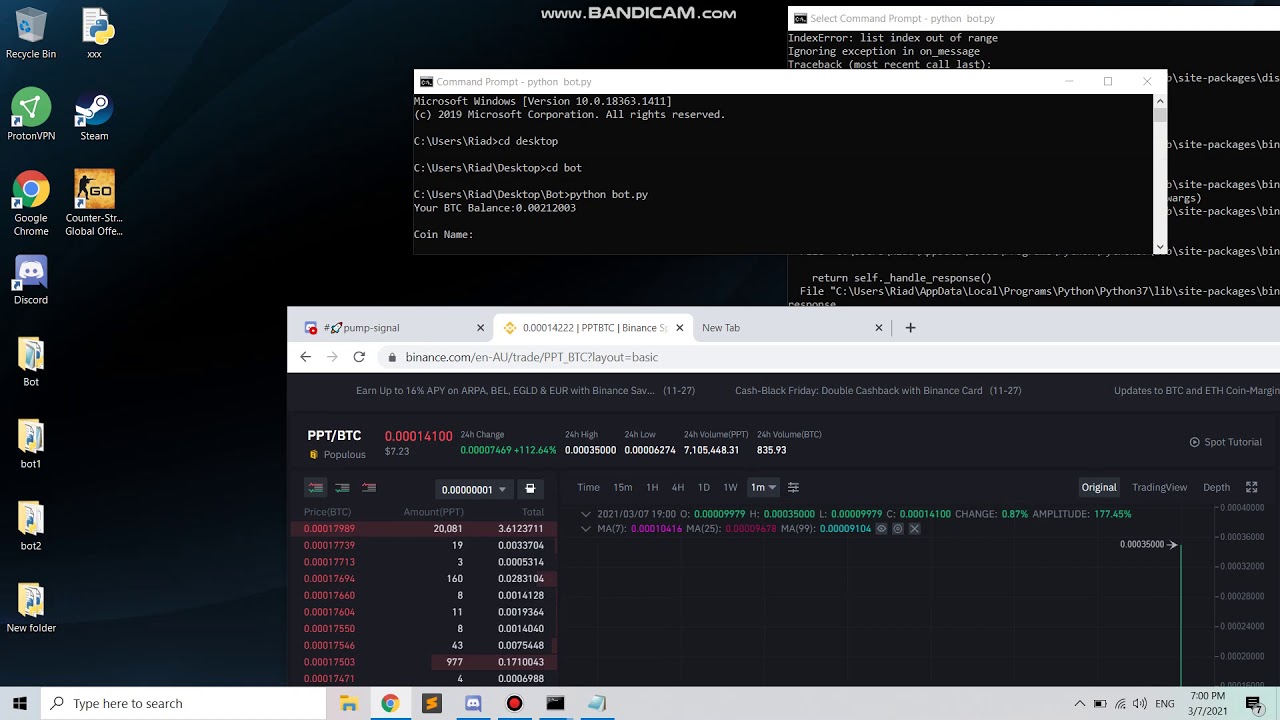The height and width of the screenshot is (720, 1280).
Task: Select the 1D chart interval
Action: coord(704,488)
